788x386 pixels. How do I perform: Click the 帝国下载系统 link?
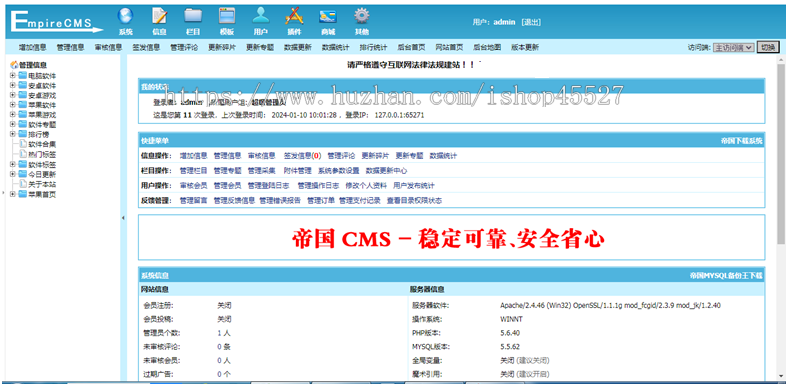pyautogui.click(x=741, y=141)
